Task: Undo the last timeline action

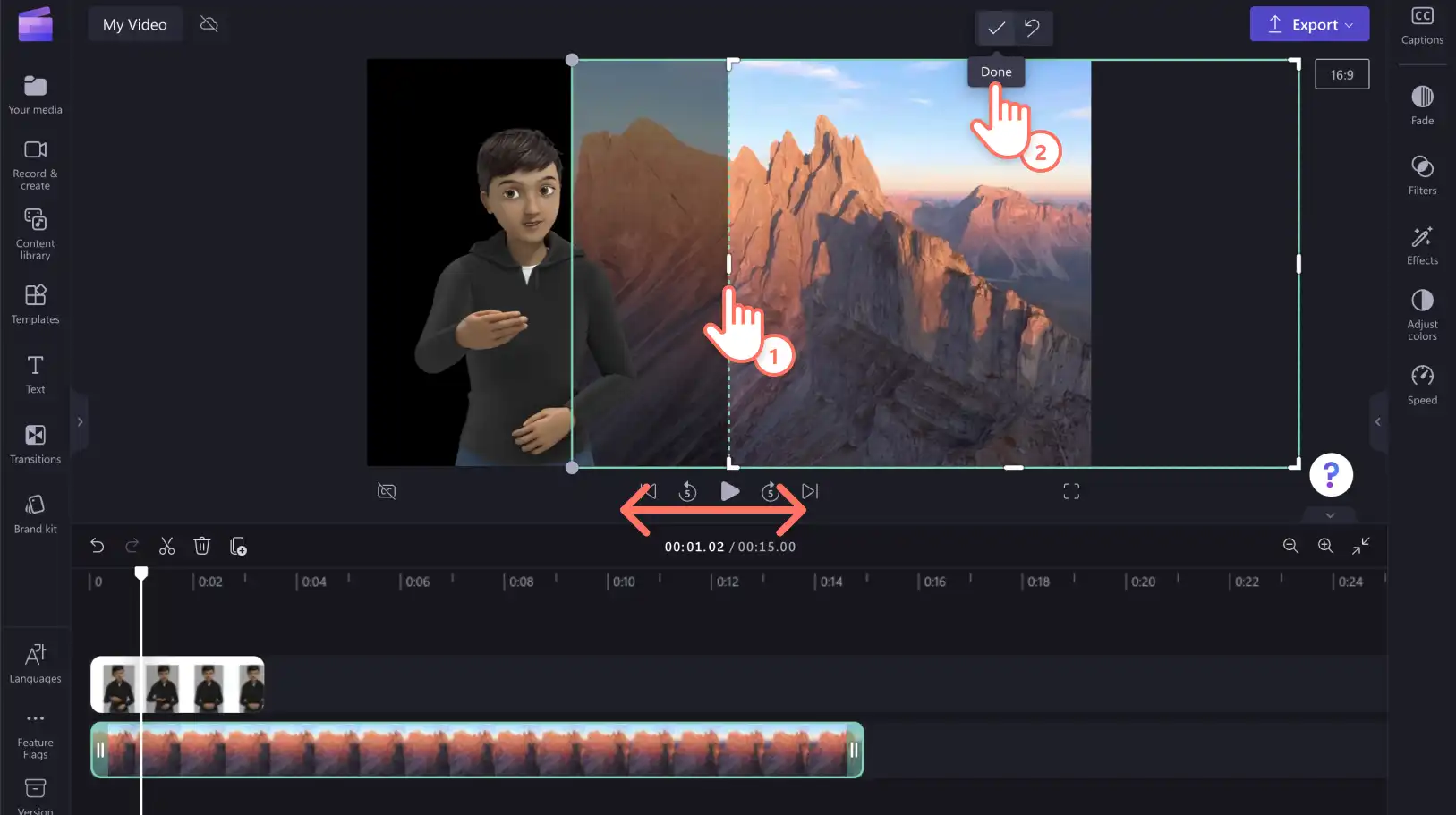Action: pos(97,546)
